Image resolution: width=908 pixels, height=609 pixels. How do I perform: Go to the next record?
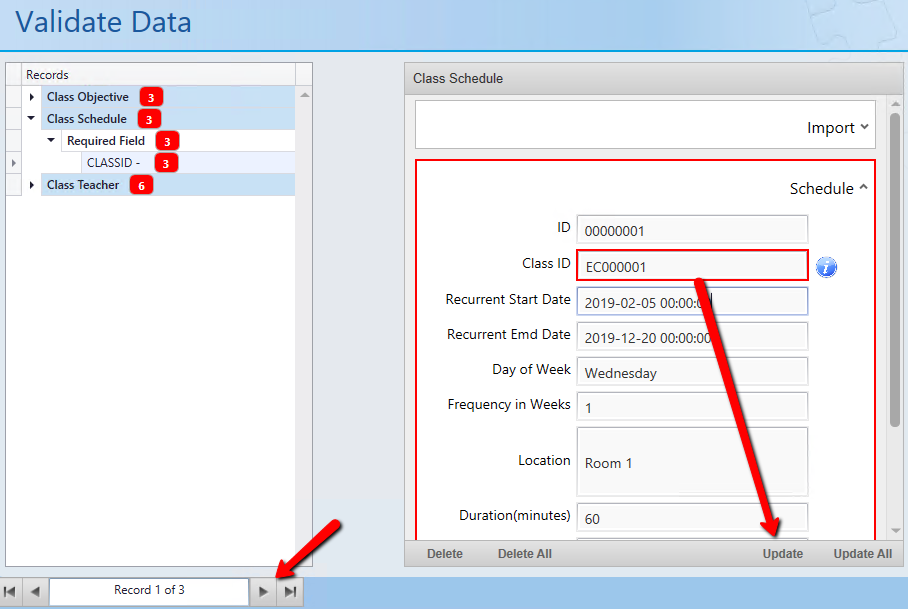[263, 592]
